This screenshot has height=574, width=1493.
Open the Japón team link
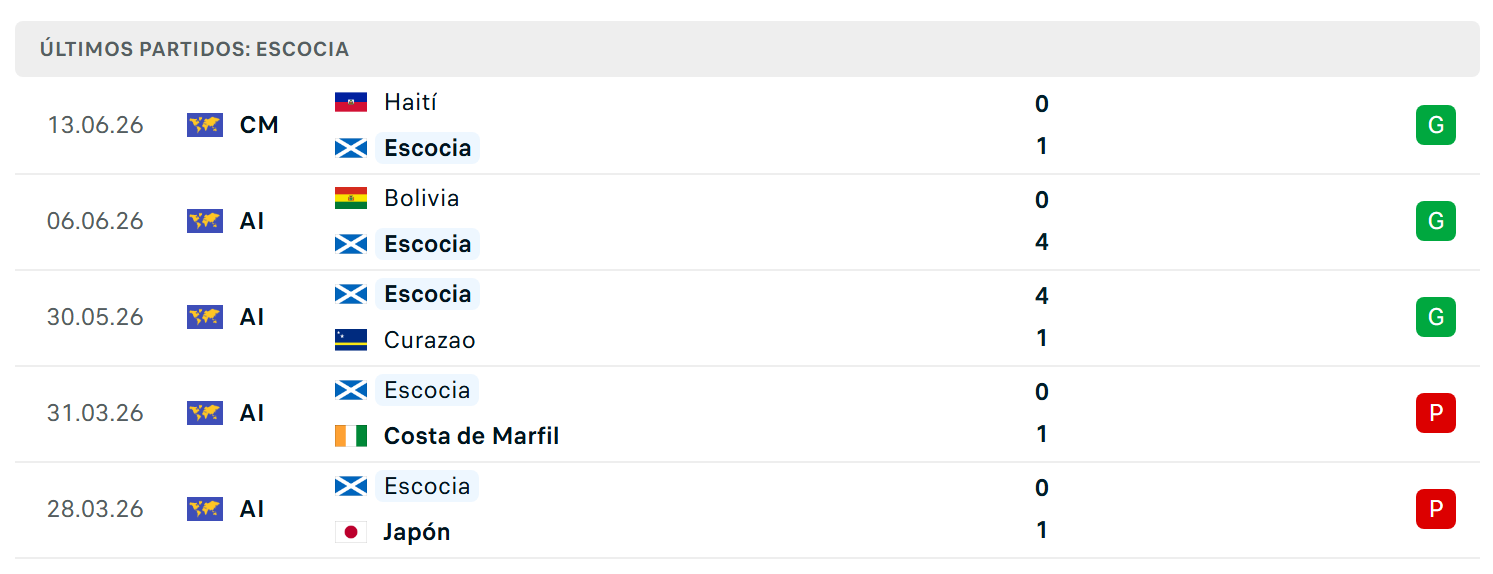(x=417, y=532)
